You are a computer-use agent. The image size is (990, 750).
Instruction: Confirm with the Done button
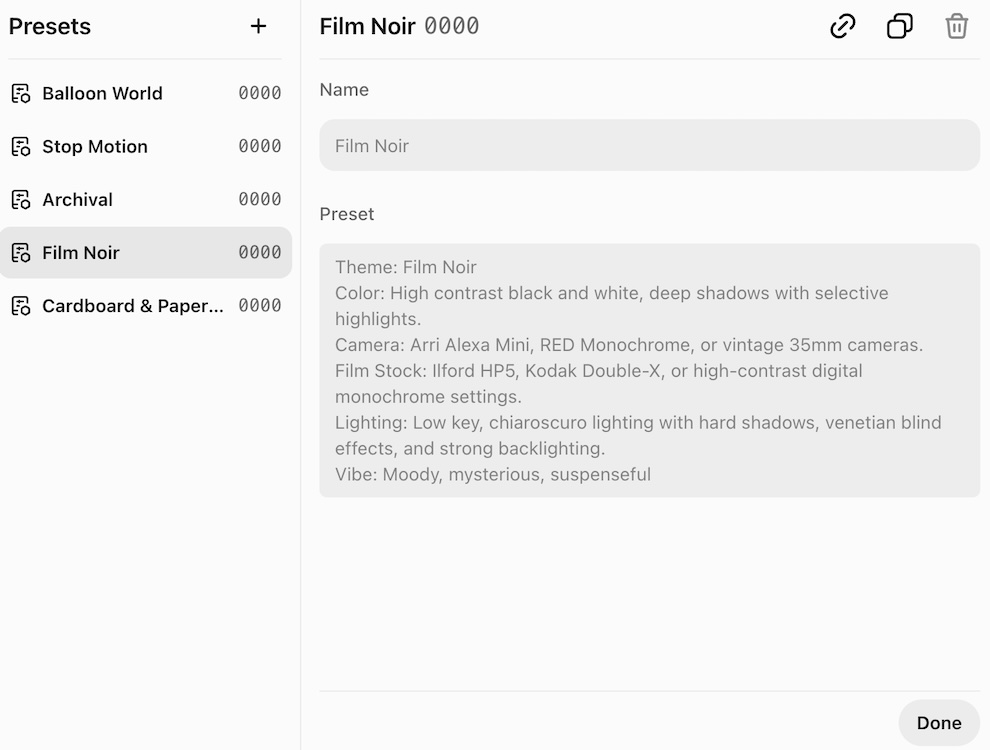938,722
